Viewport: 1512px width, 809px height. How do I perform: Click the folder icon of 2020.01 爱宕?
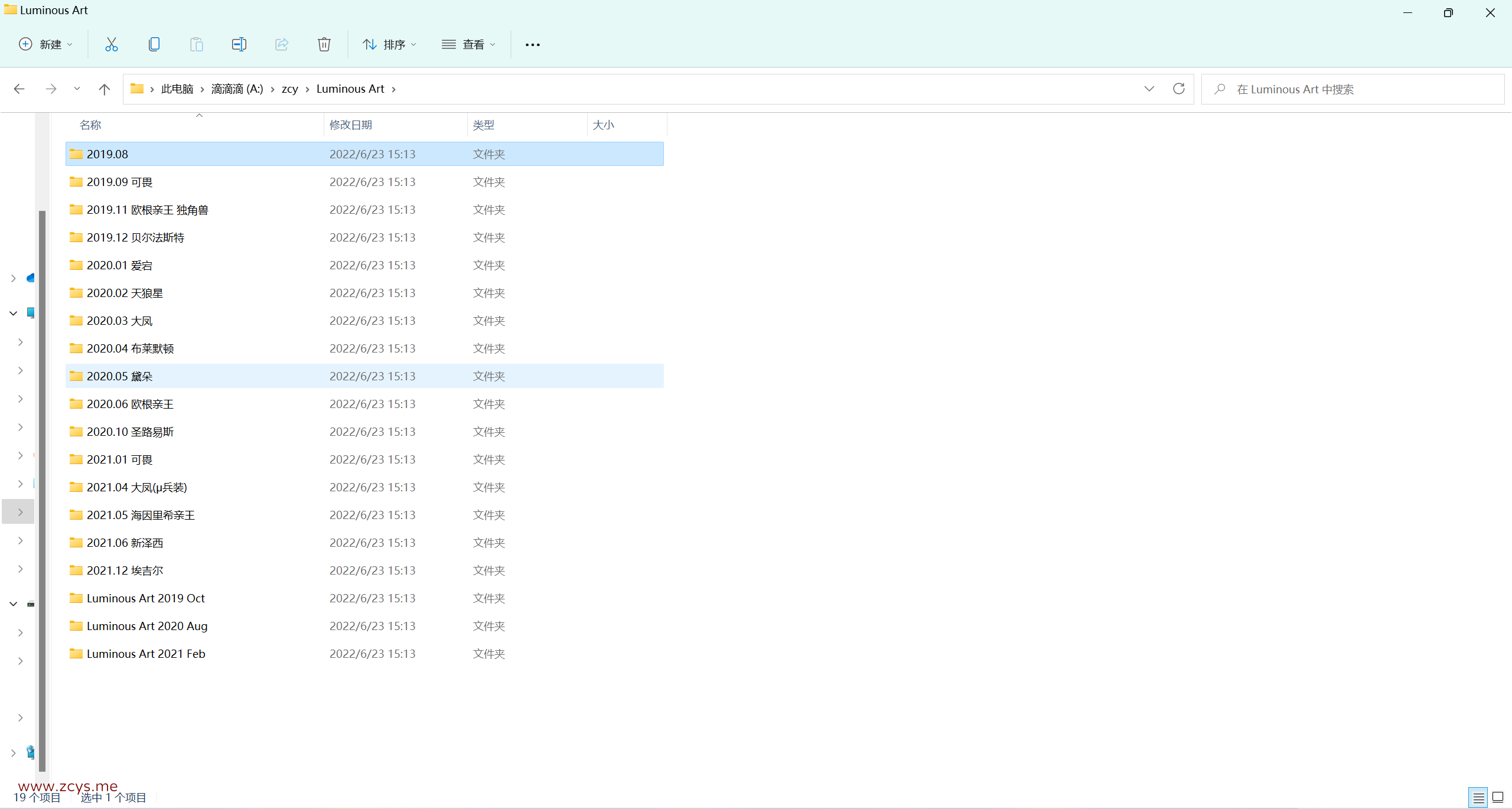pos(76,265)
